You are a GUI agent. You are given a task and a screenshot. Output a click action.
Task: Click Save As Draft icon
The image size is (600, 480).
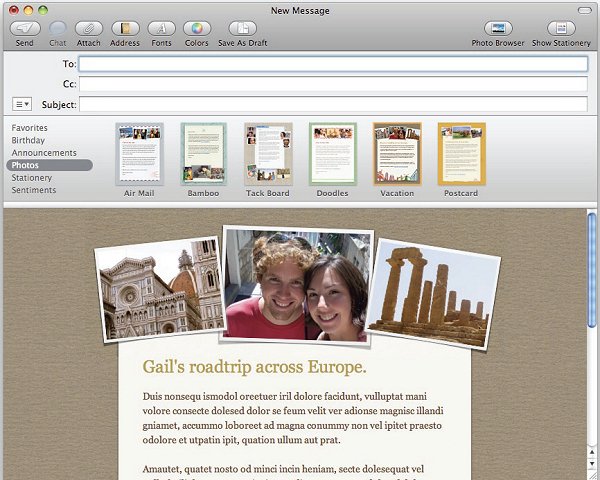click(240, 29)
